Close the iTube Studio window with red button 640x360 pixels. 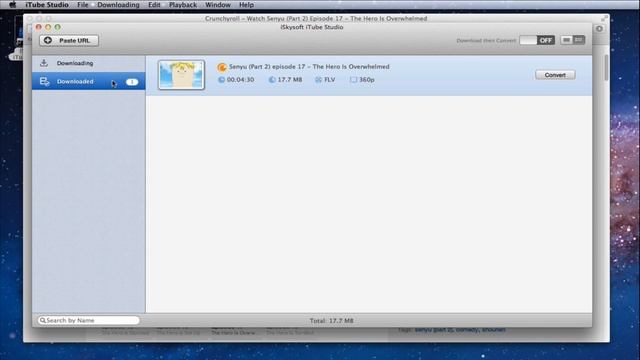click(38, 27)
